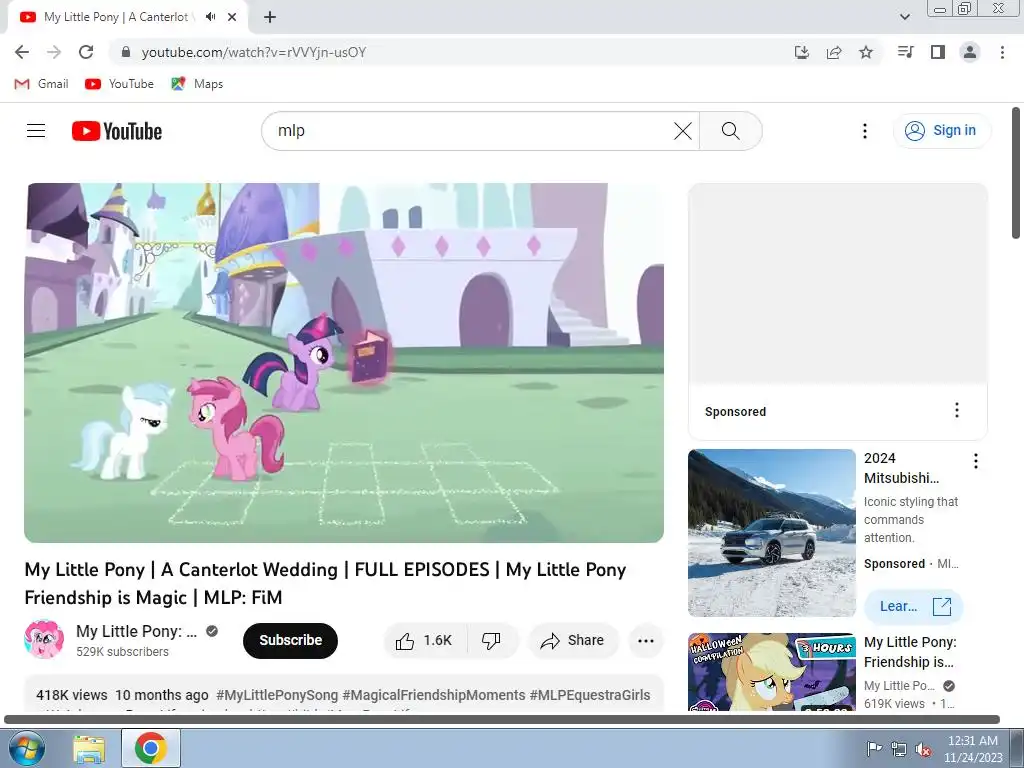The height and width of the screenshot is (768, 1024).
Task: Open Chrome profile avatar
Action: pyautogui.click(x=970, y=52)
